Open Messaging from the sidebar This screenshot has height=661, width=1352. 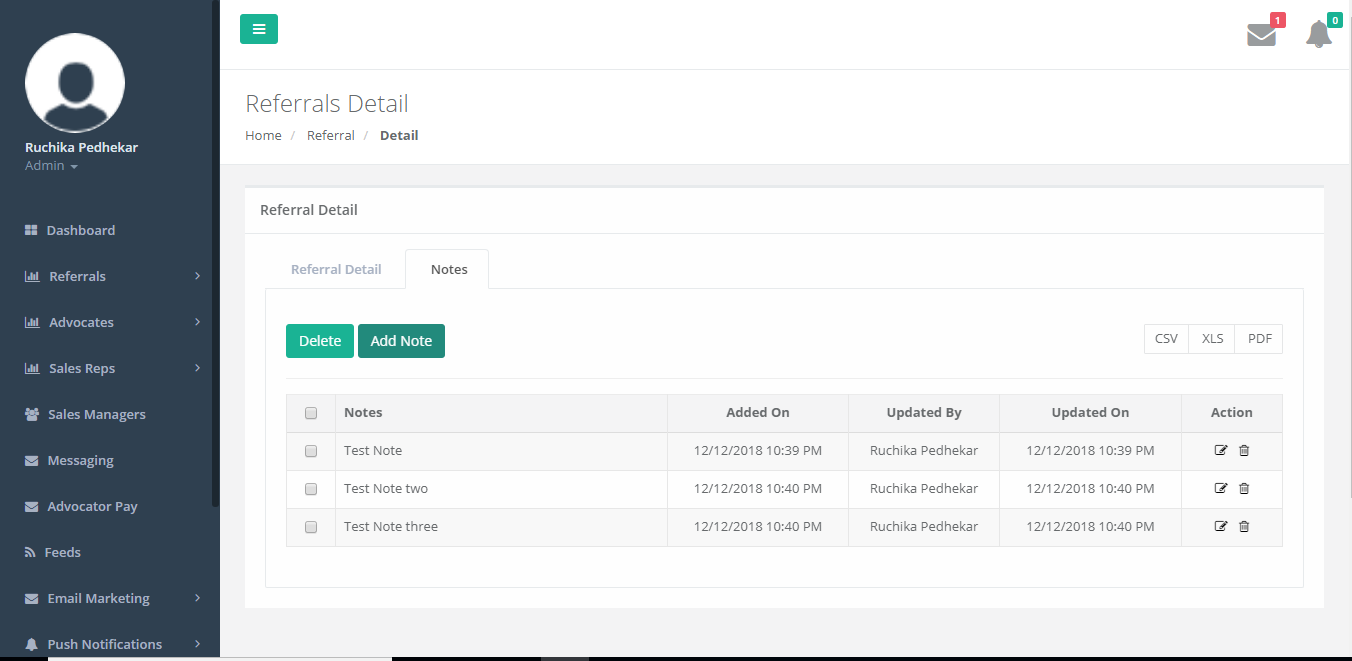(x=80, y=461)
